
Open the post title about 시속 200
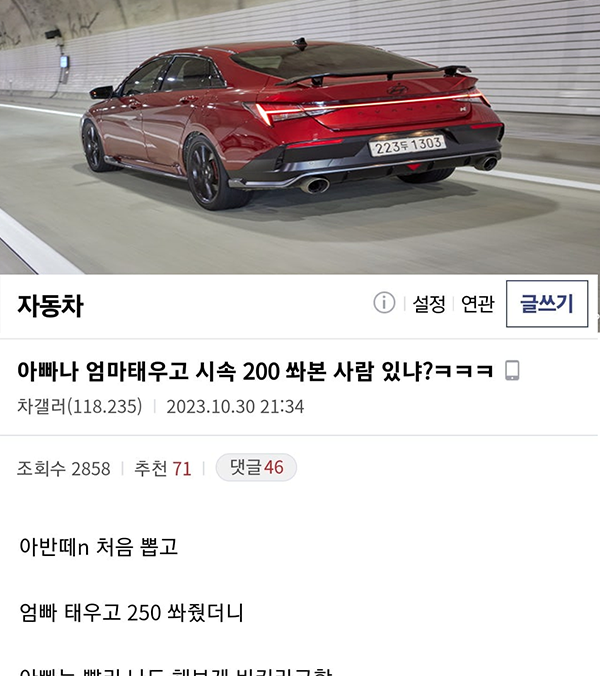click(255, 371)
